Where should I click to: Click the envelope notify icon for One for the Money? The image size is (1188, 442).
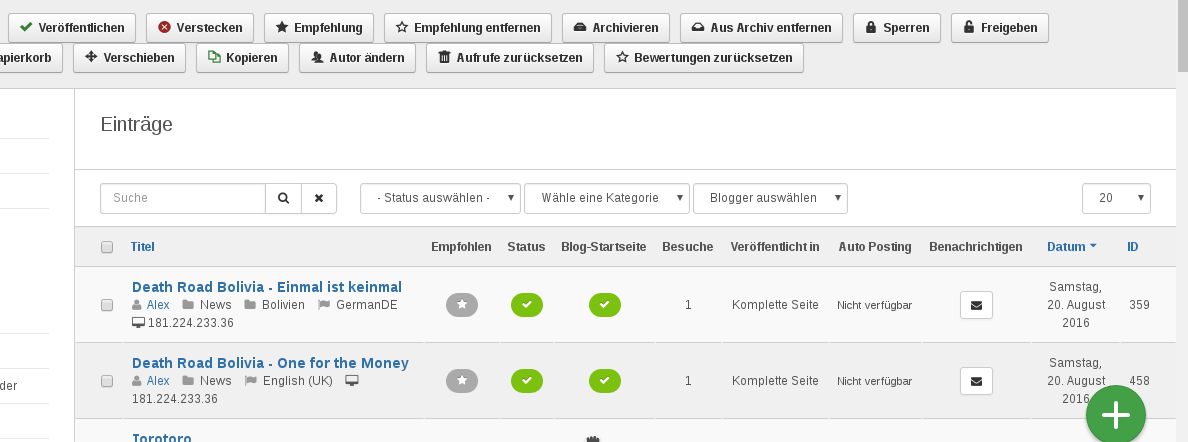976,380
